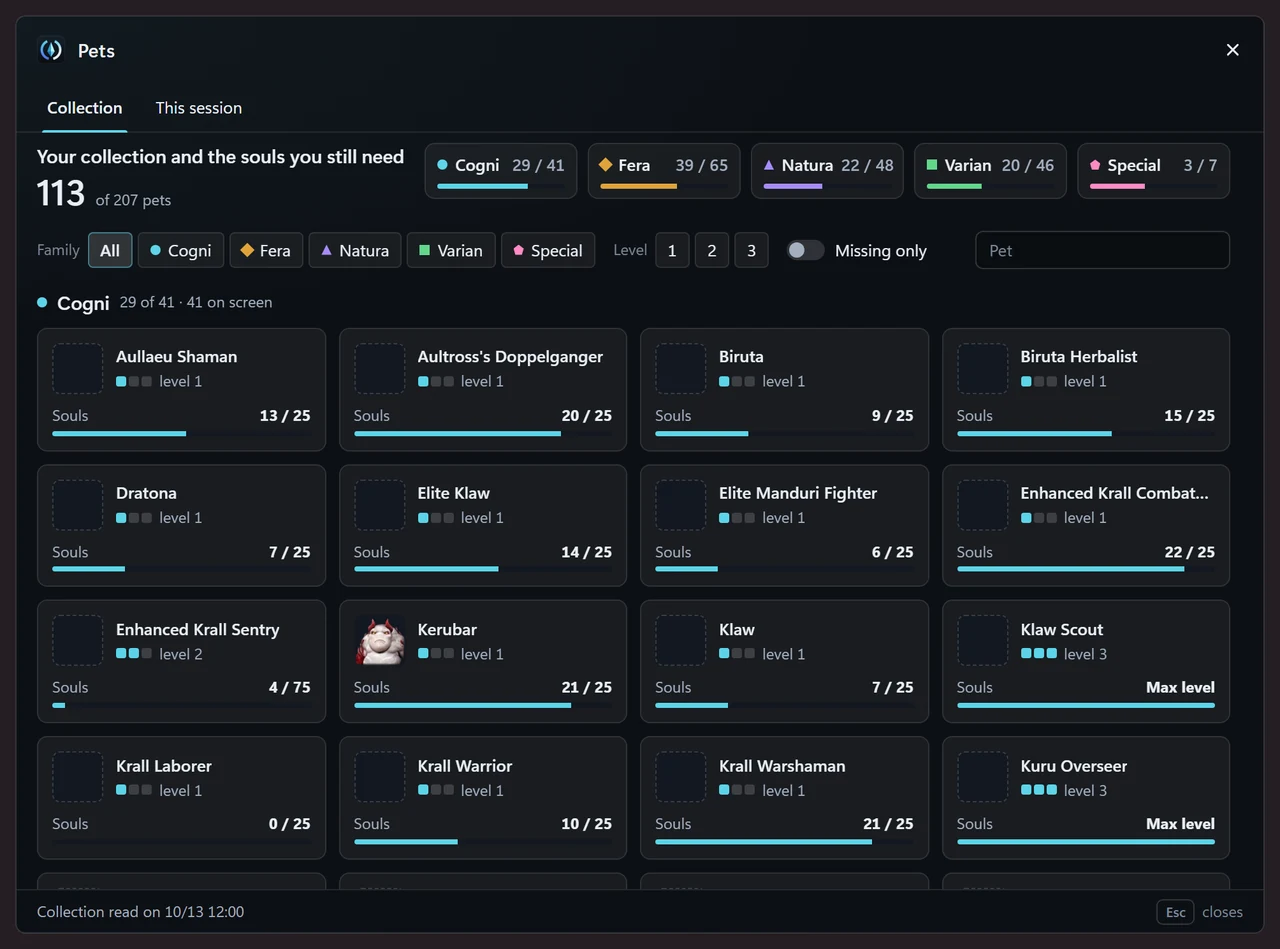Click the Esc key hint button
The image size is (1280, 949).
[1176, 912]
